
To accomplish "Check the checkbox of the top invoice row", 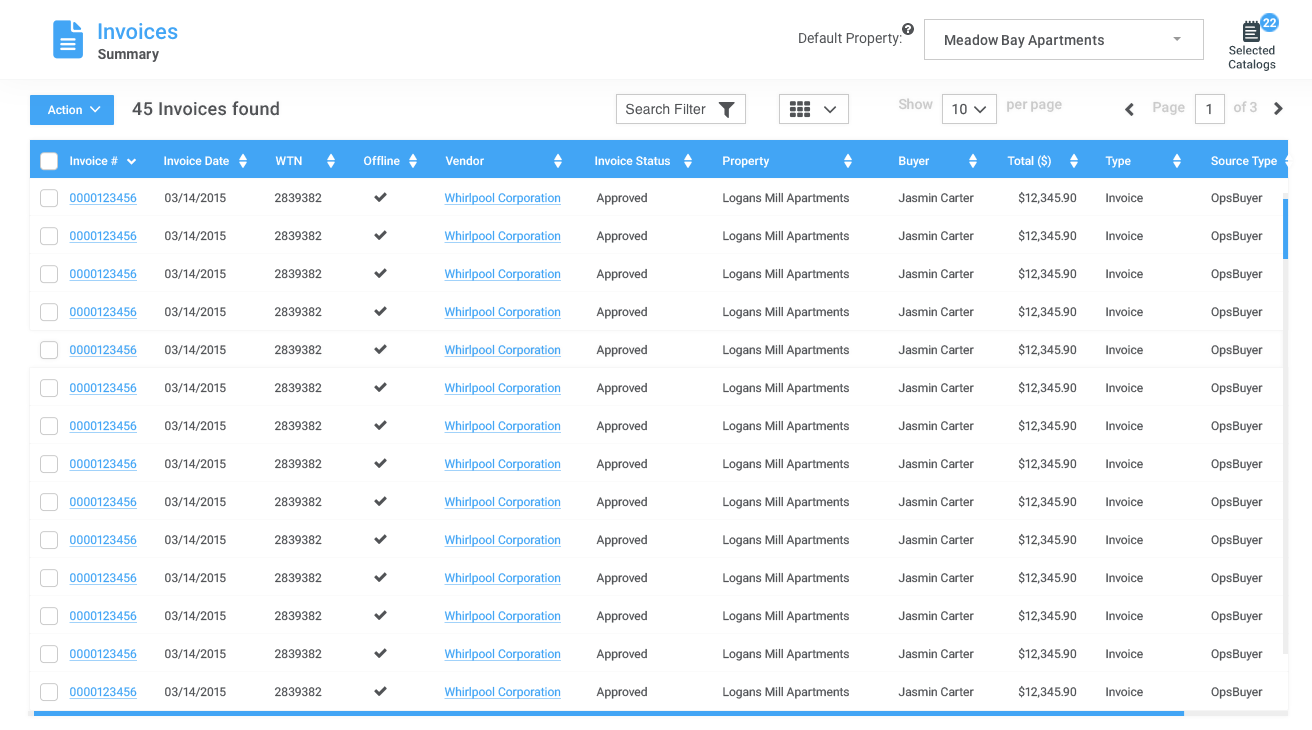I will pos(49,198).
